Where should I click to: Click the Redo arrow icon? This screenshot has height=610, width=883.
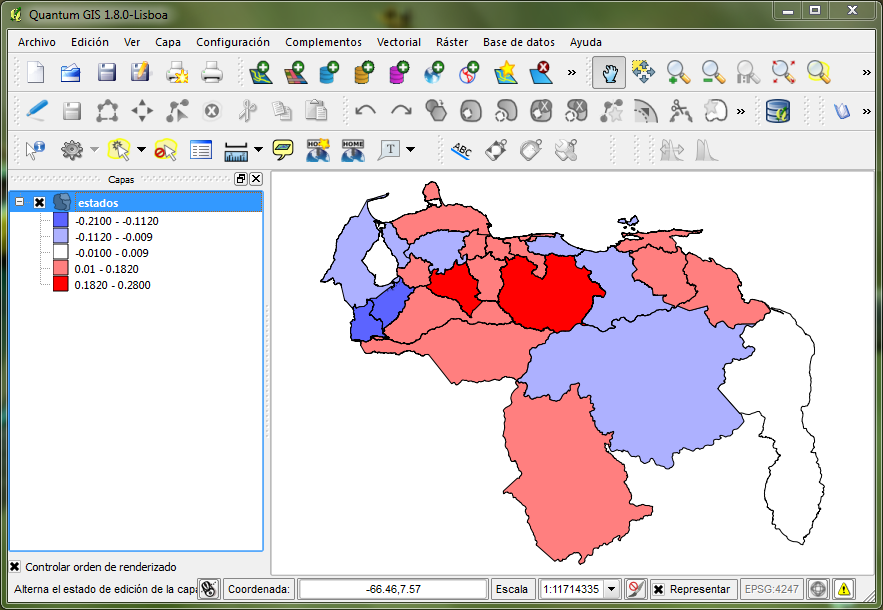[401, 111]
